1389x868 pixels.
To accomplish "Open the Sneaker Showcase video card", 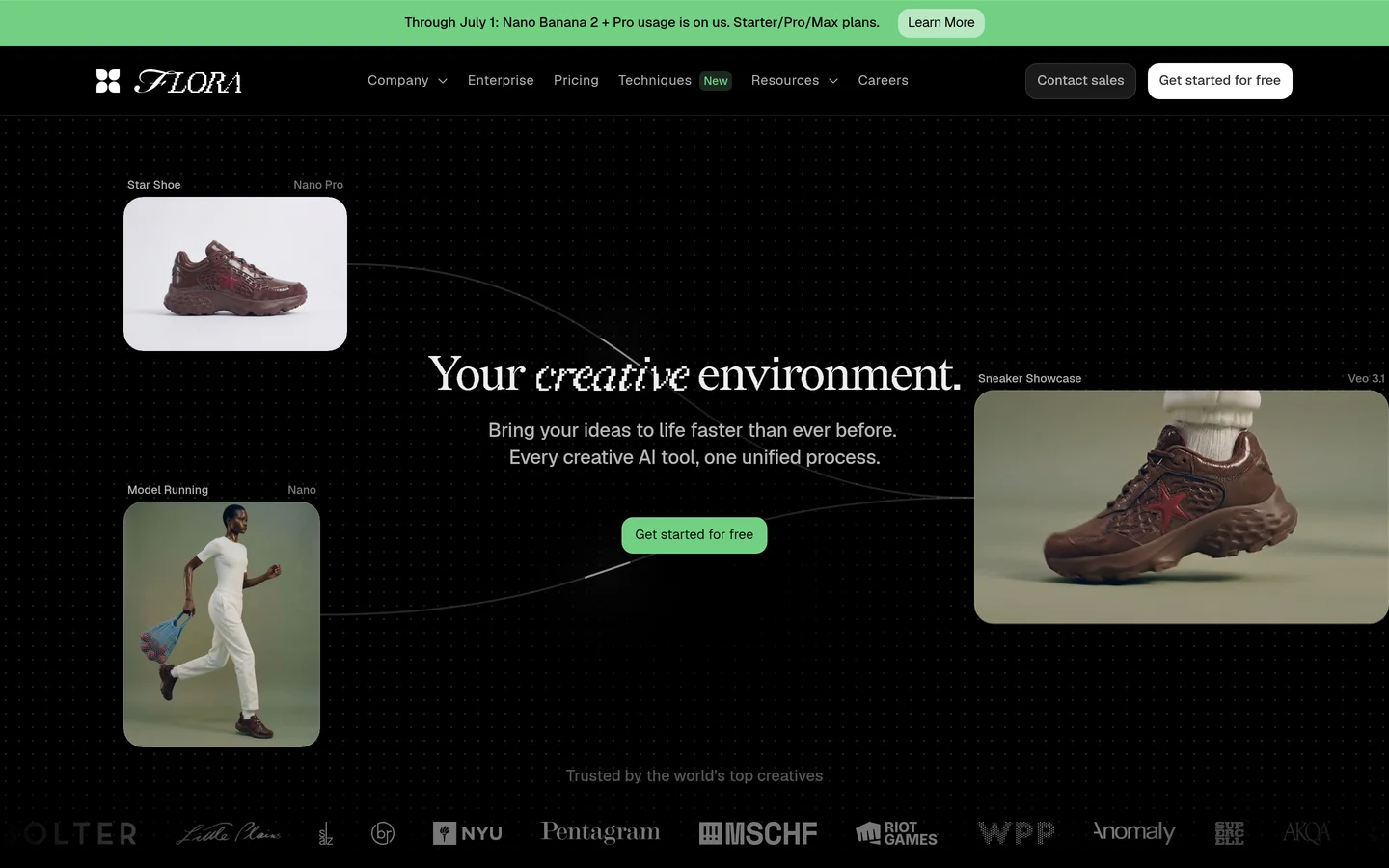I will click(x=1182, y=506).
